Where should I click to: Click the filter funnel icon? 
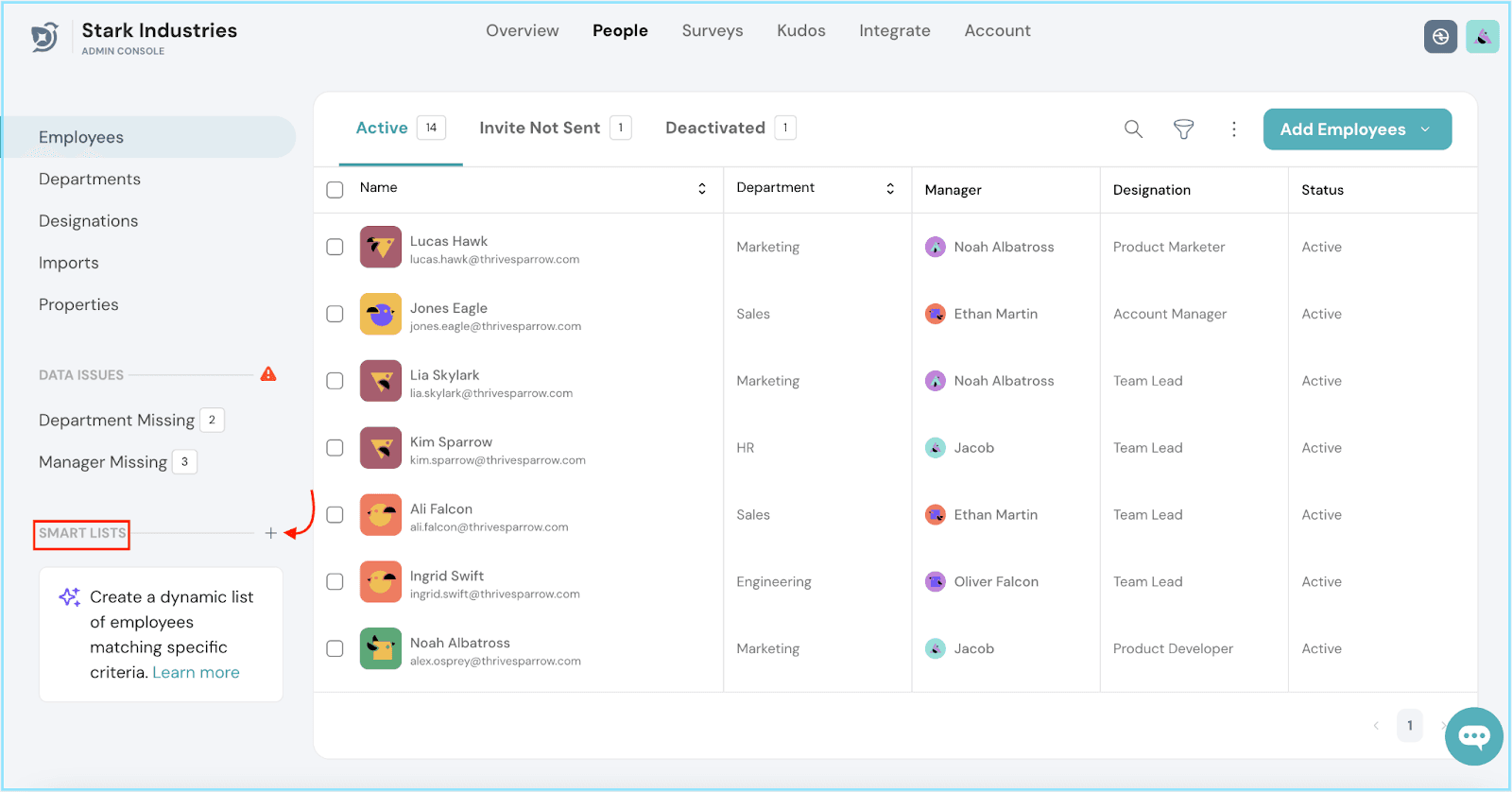click(1183, 129)
